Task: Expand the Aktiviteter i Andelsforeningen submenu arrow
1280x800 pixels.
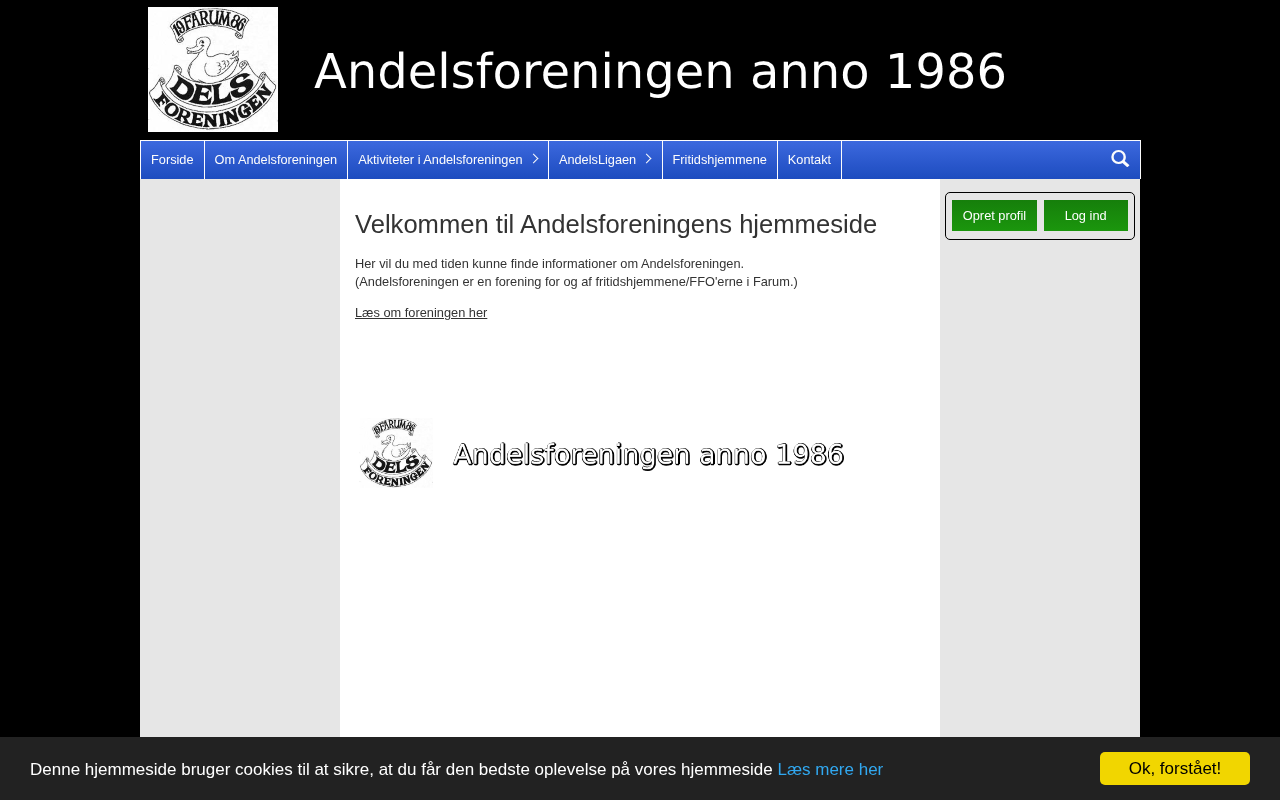Action: coord(535,159)
